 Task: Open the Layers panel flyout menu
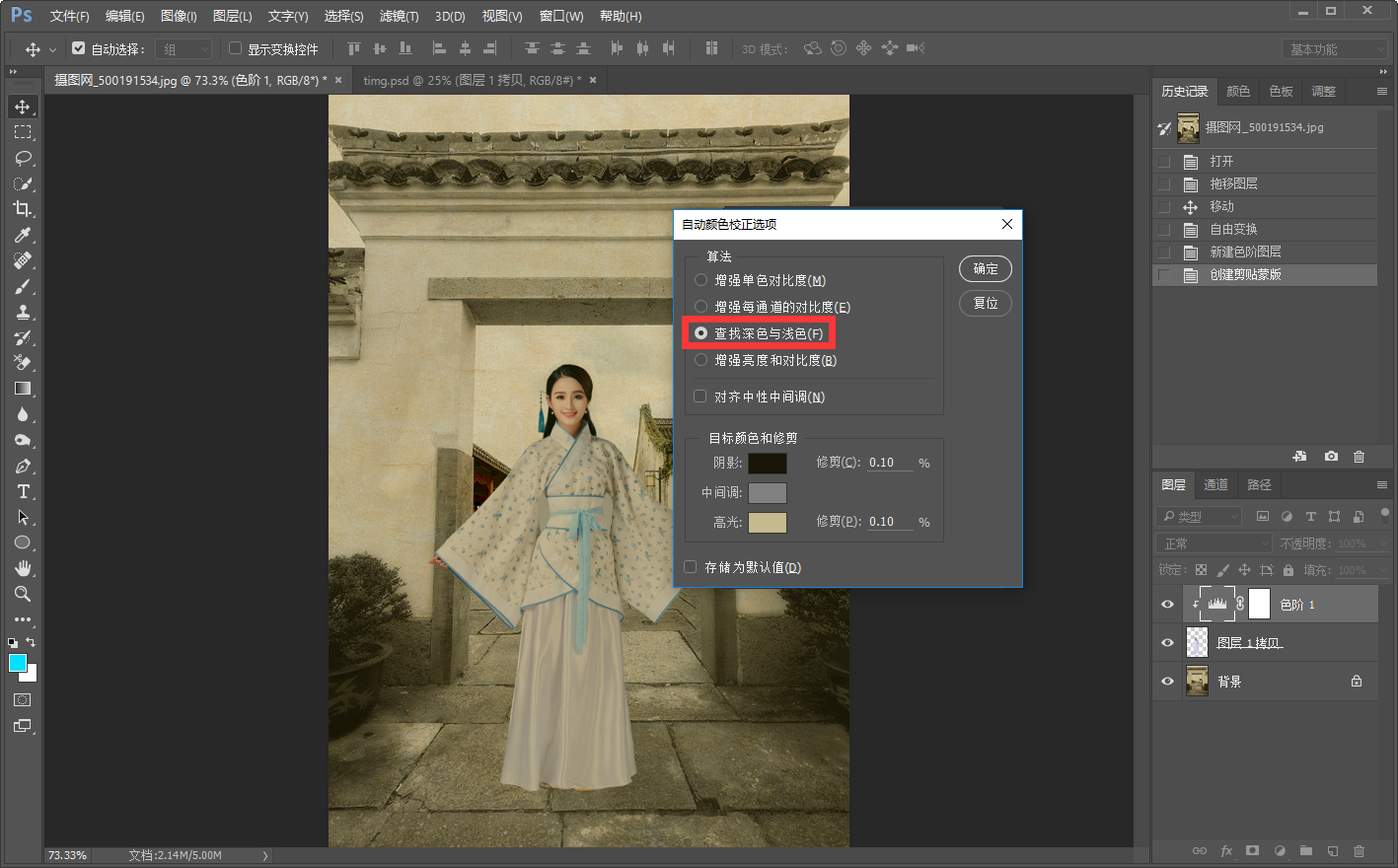(1381, 485)
